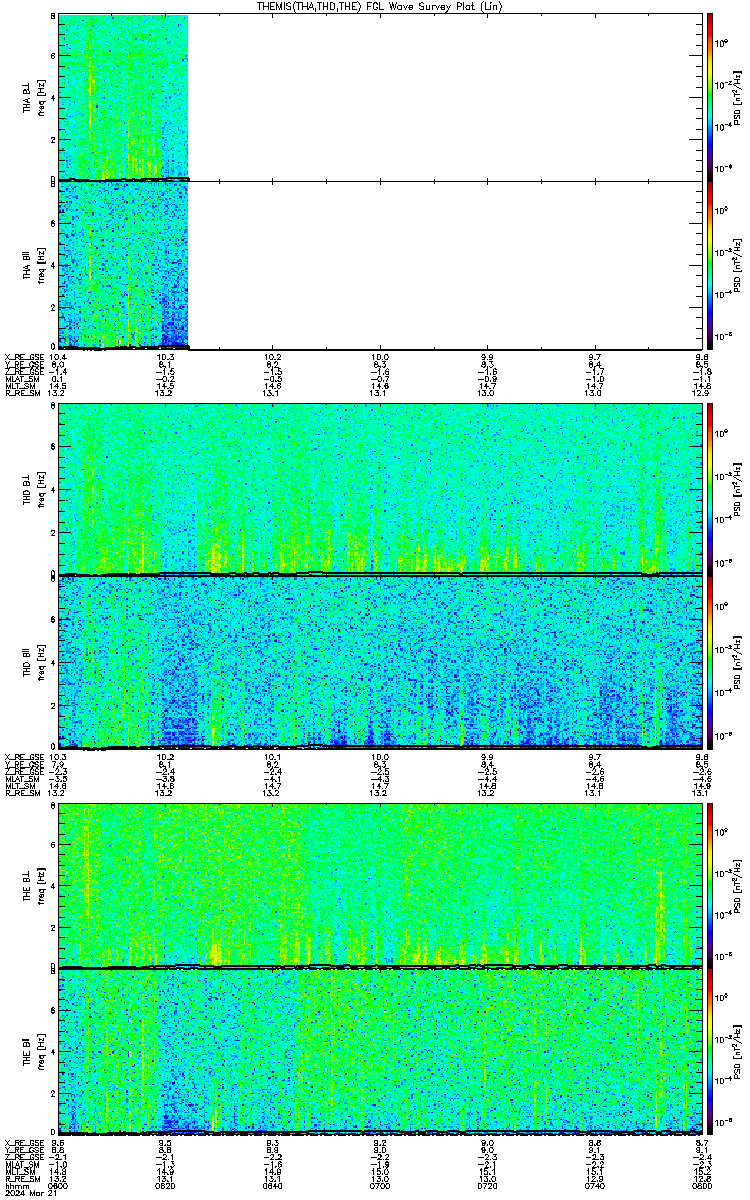Click the '0620' time tick label
Screen dimensions: 750x1200
tap(166, 1186)
